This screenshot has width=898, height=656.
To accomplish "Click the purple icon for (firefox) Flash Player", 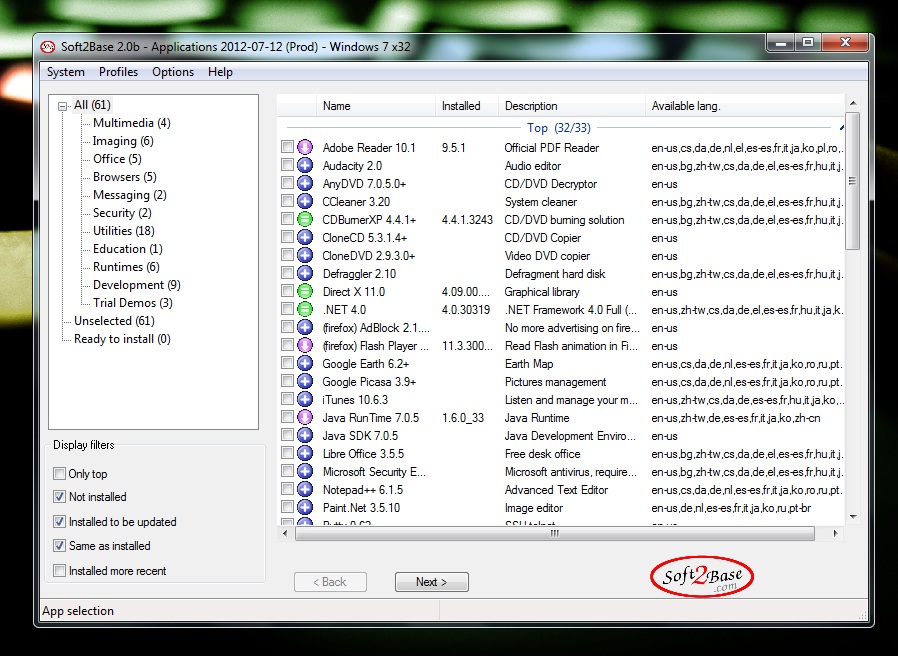I will point(305,345).
